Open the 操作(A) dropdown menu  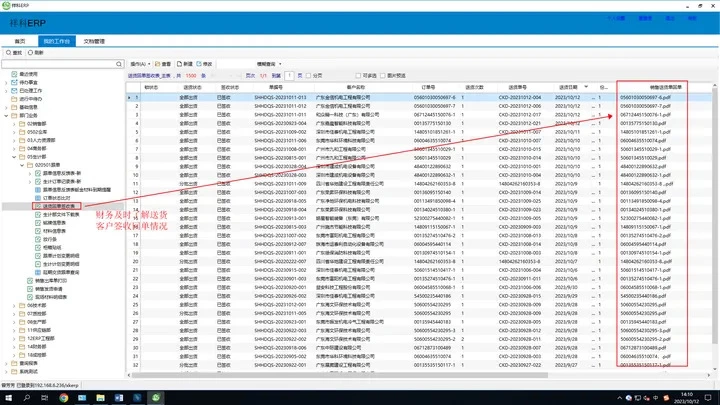click(x=139, y=62)
